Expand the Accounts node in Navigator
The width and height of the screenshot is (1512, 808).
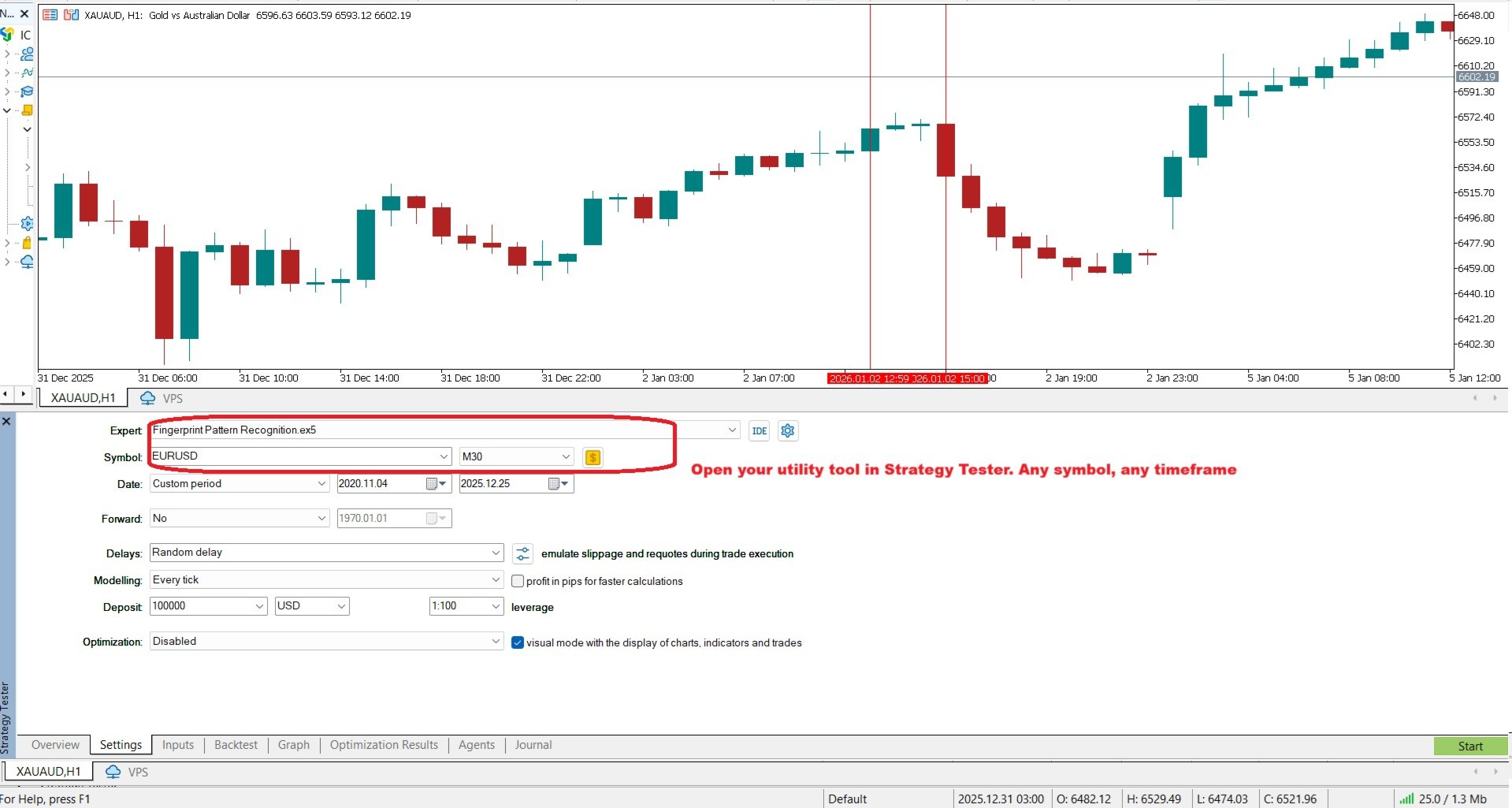click(7, 54)
